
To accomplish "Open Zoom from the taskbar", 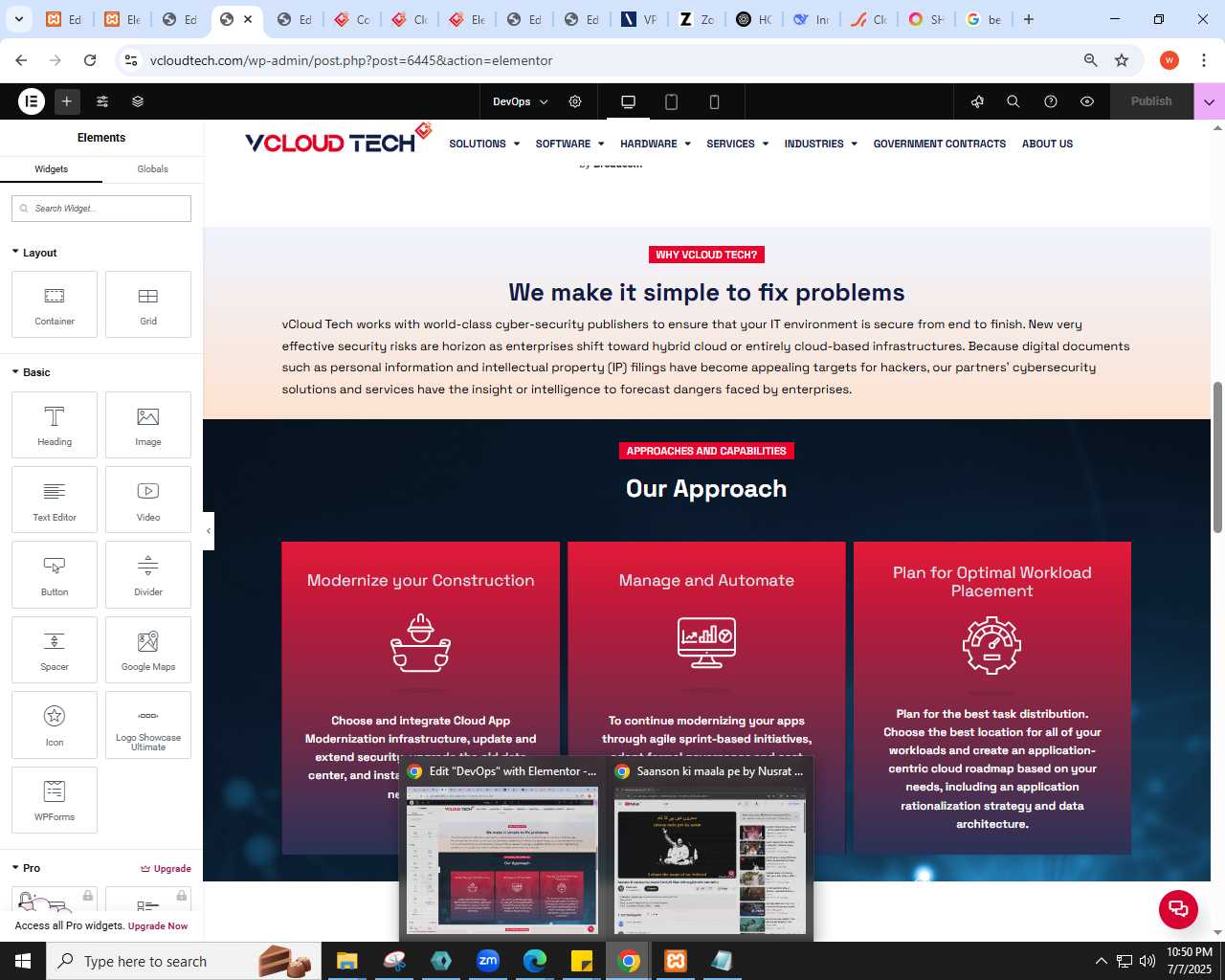I will pos(488,961).
